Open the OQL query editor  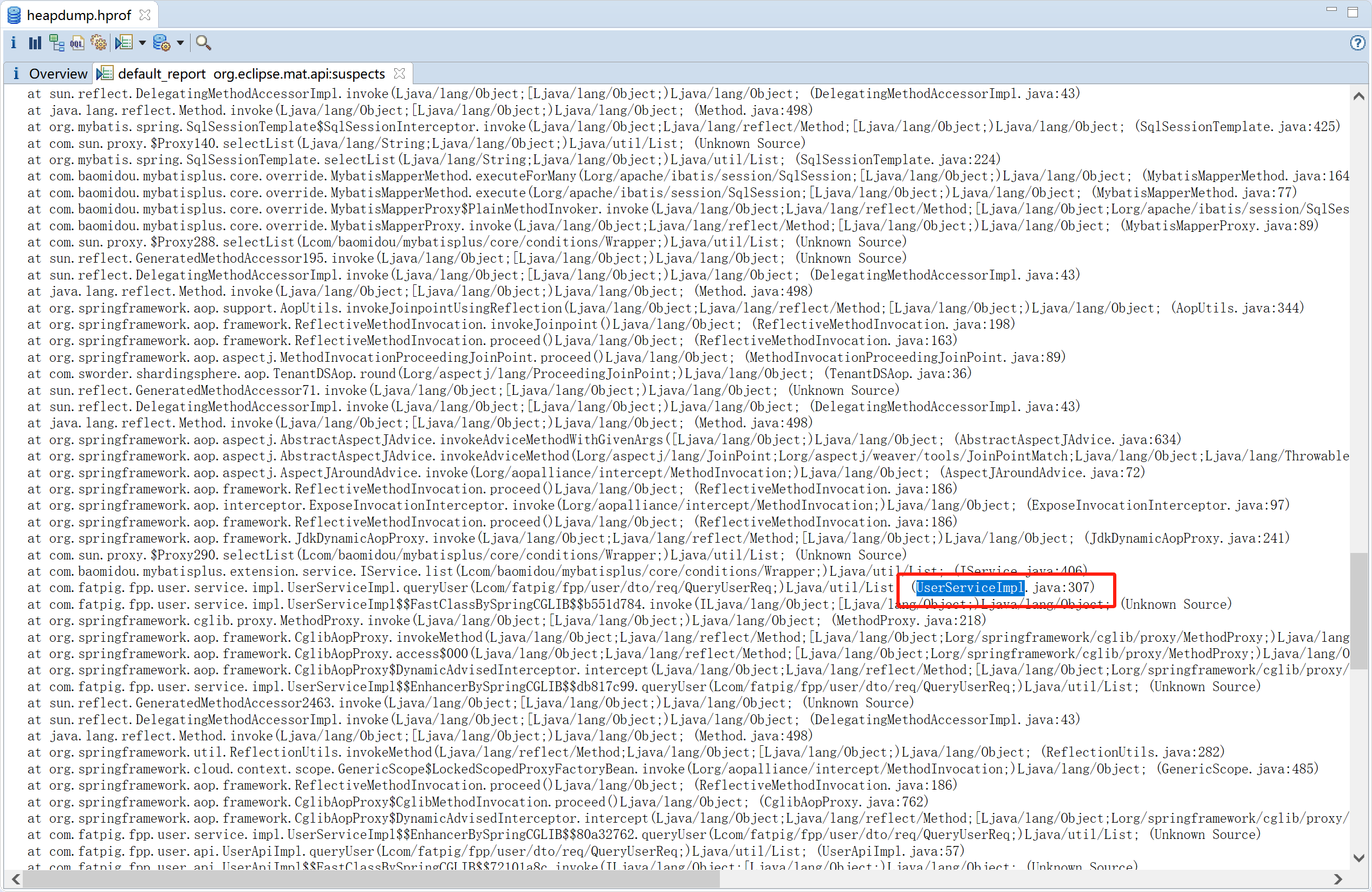(77, 43)
